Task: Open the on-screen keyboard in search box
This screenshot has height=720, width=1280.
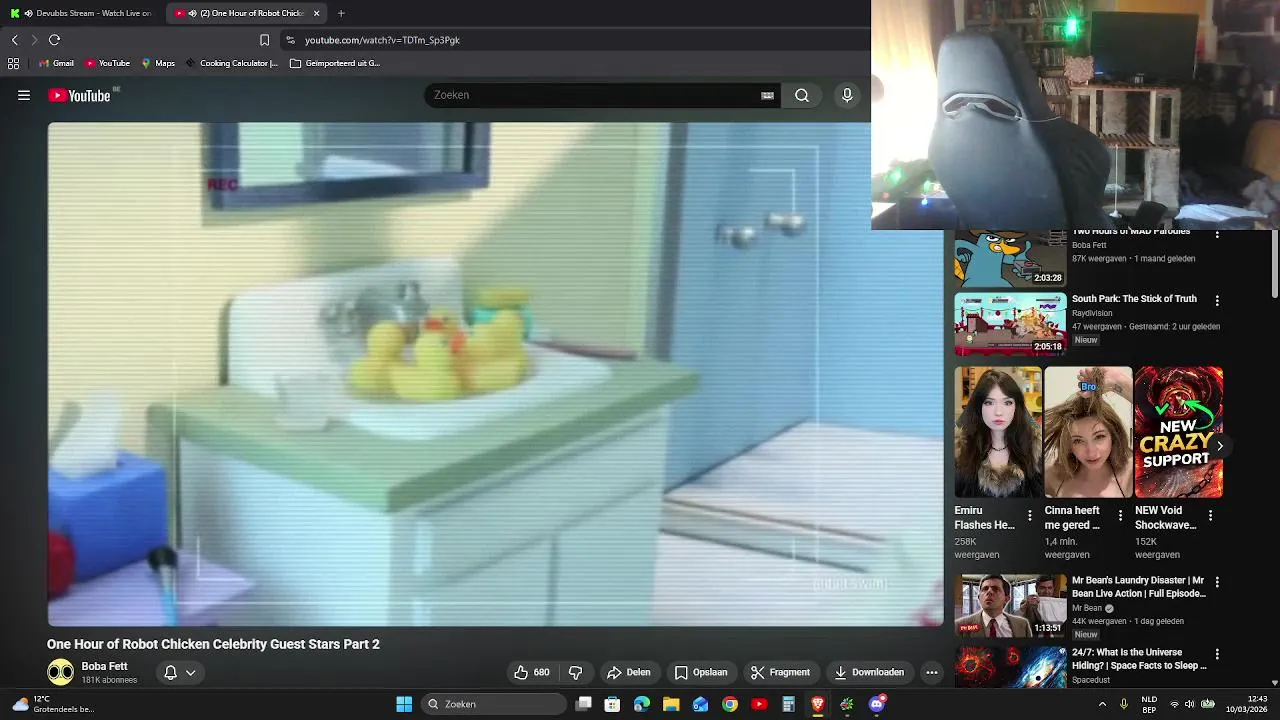Action: 767,95
